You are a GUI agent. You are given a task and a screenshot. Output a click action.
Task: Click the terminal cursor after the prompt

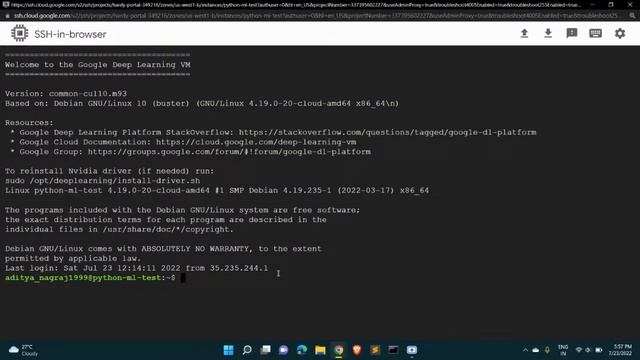[183, 278]
